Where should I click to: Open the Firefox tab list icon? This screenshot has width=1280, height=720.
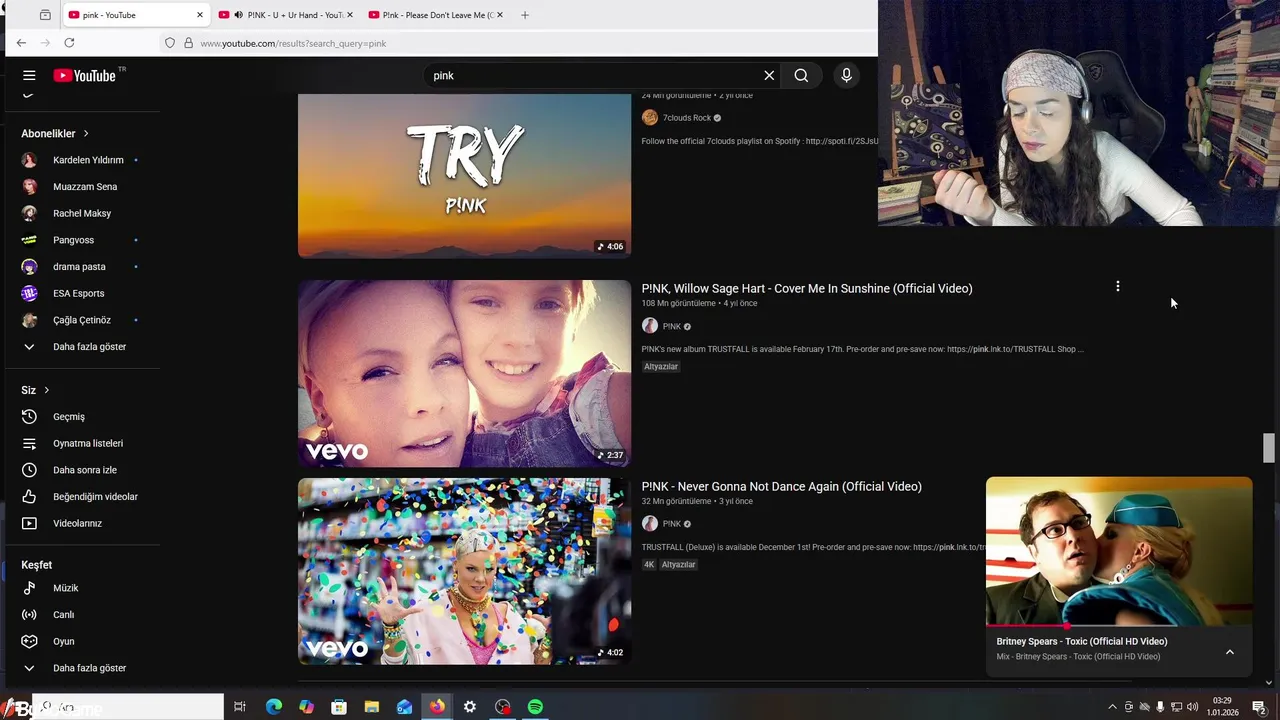click(x=45, y=15)
